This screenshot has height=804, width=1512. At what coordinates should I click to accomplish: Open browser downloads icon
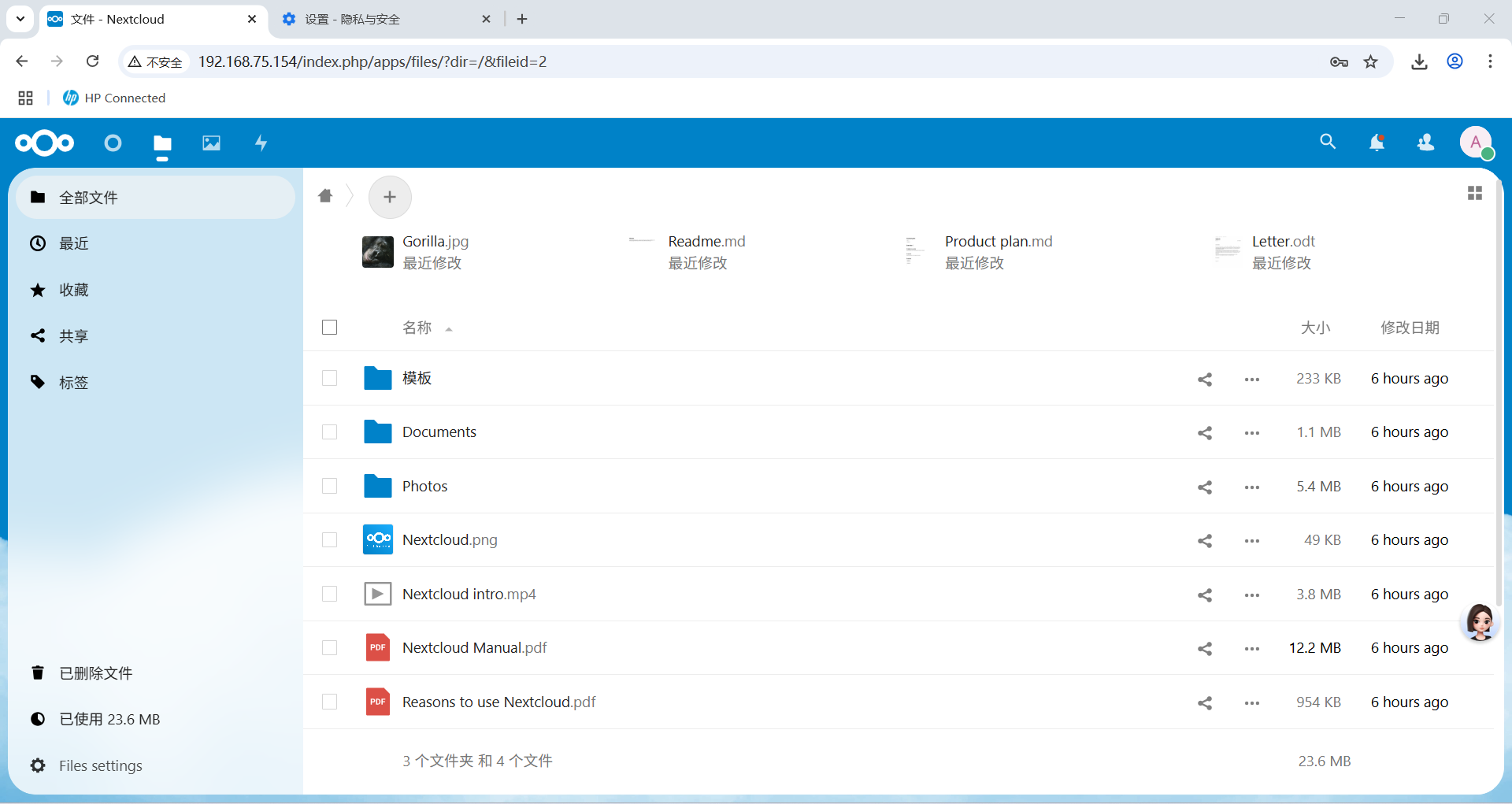1419,61
